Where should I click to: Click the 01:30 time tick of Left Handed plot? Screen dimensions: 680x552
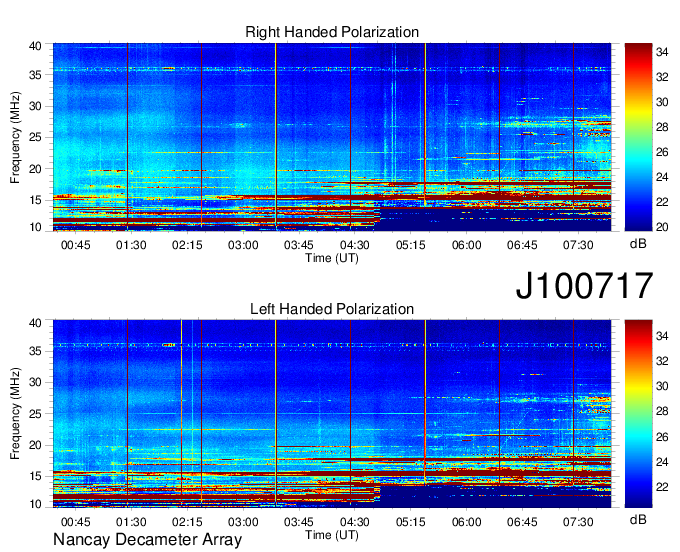[131, 522]
